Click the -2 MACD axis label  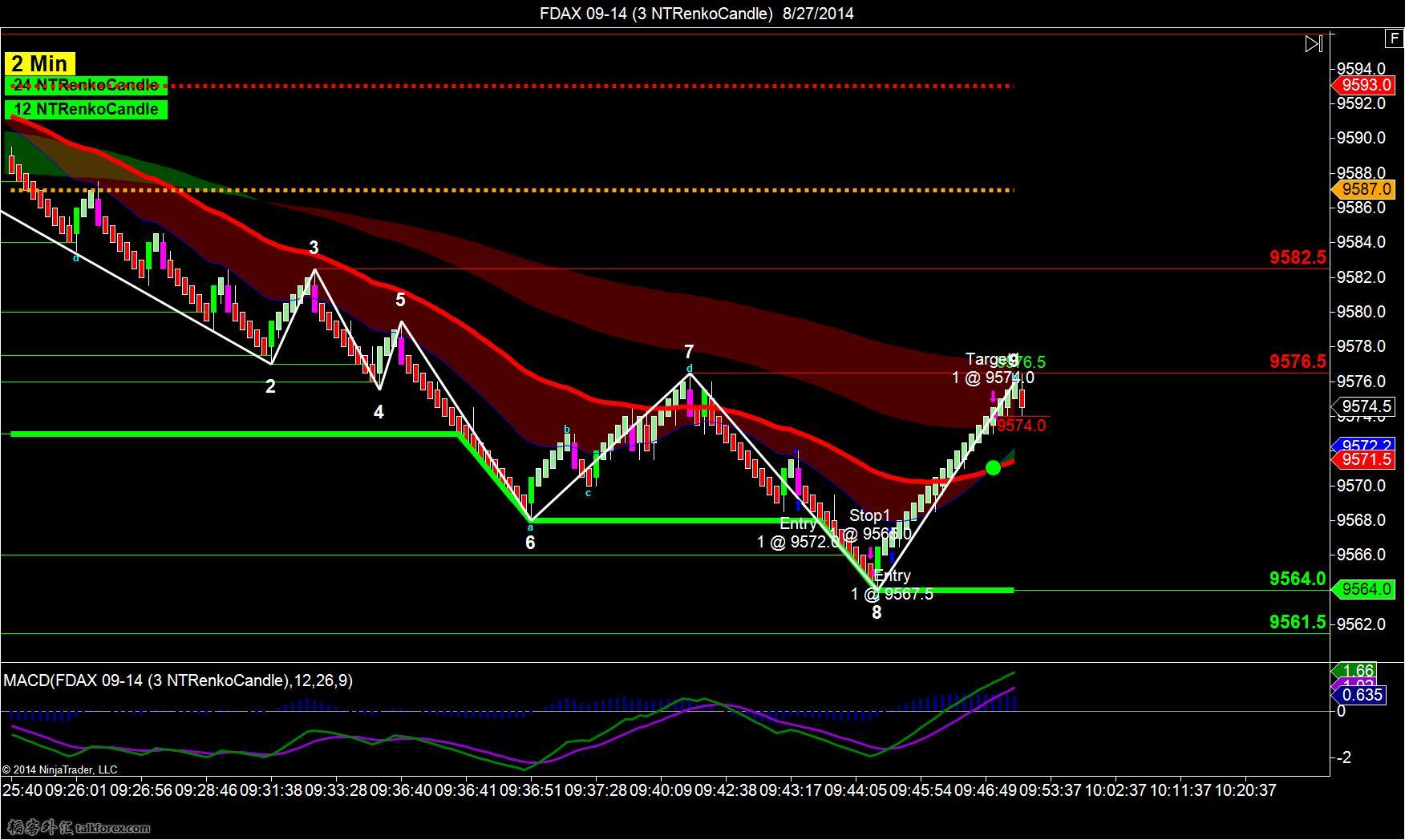tap(1343, 757)
